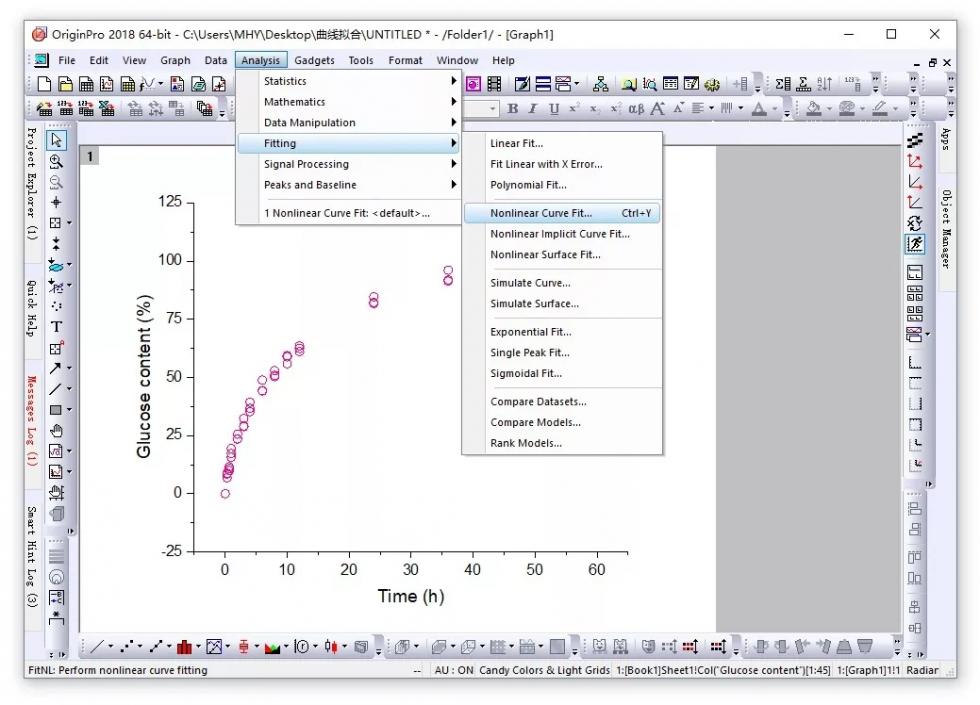Expand the Data Manipulation submenu
This screenshot has width=980, height=705.
click(348, 122)
